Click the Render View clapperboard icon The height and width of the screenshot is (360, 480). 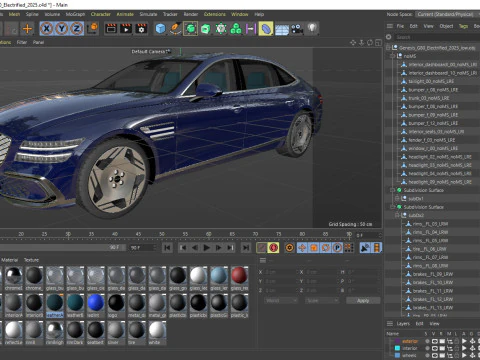(111, 29)
